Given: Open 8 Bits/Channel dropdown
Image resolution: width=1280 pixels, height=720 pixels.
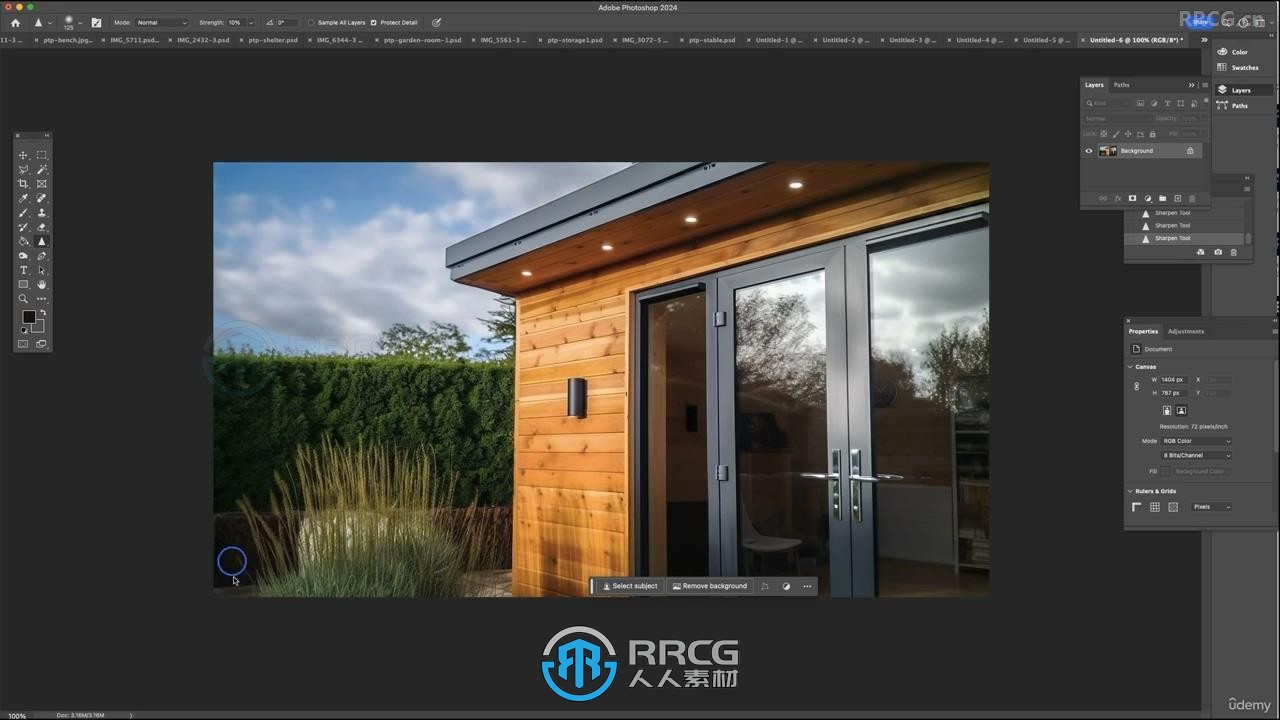Looking at the screenshot, I should tap(1196, 455).
